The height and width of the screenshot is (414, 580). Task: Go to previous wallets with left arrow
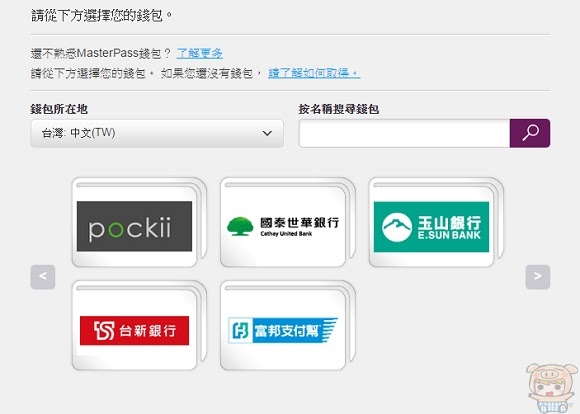[43, 277]
